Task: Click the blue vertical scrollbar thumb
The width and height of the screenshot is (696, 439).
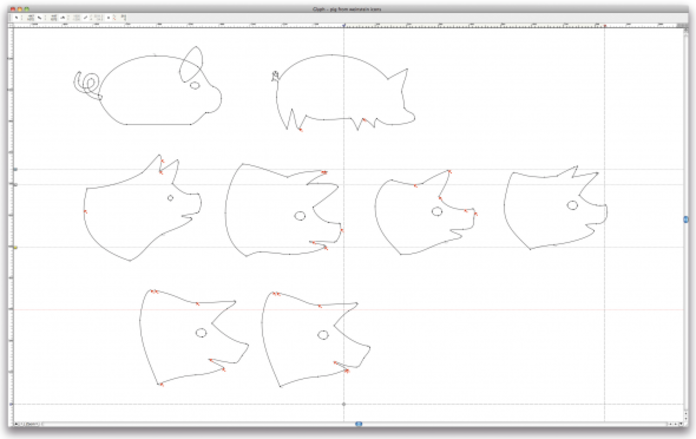Action: [x=686, y=219]
